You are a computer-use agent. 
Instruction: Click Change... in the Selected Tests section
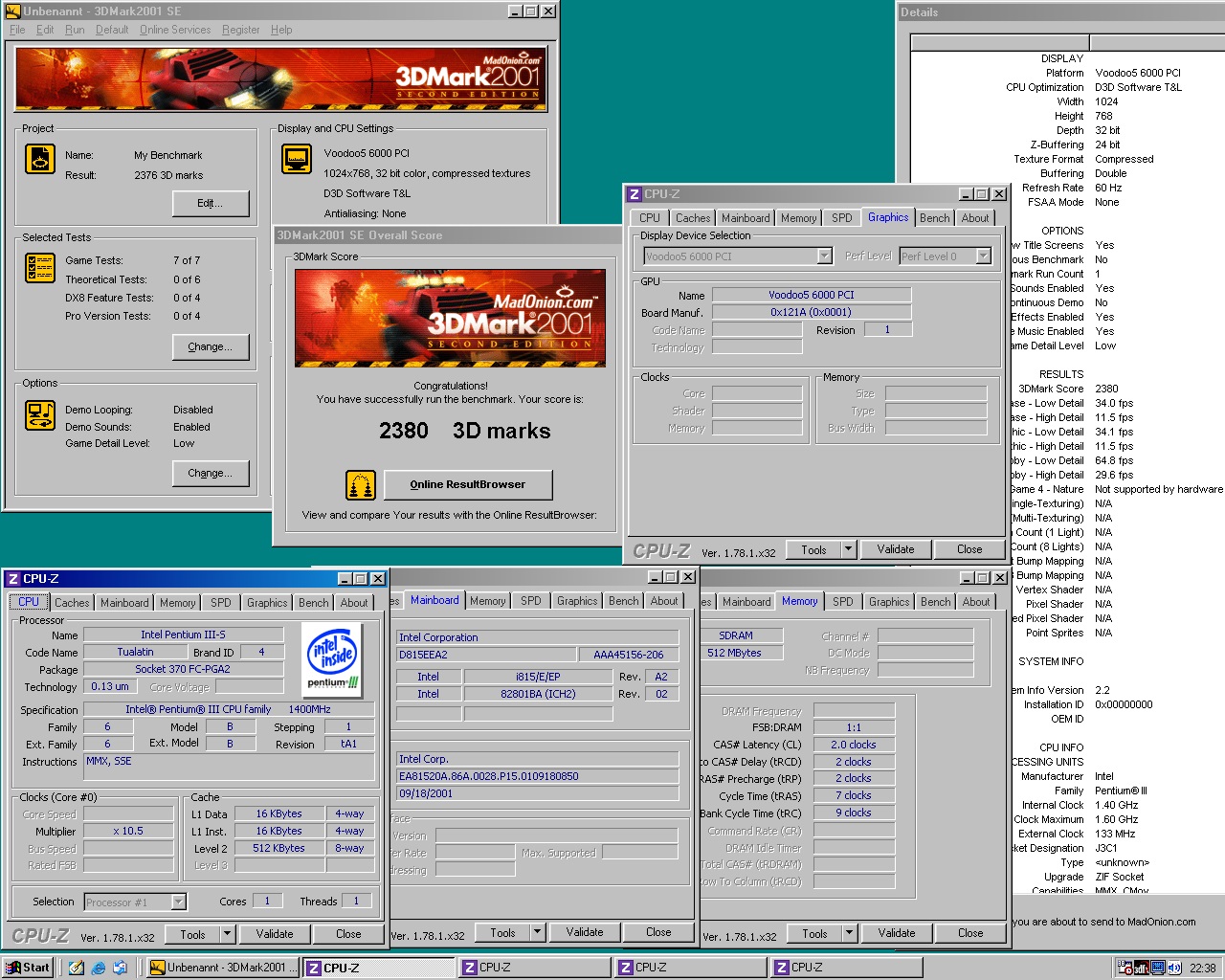[211, 346]
